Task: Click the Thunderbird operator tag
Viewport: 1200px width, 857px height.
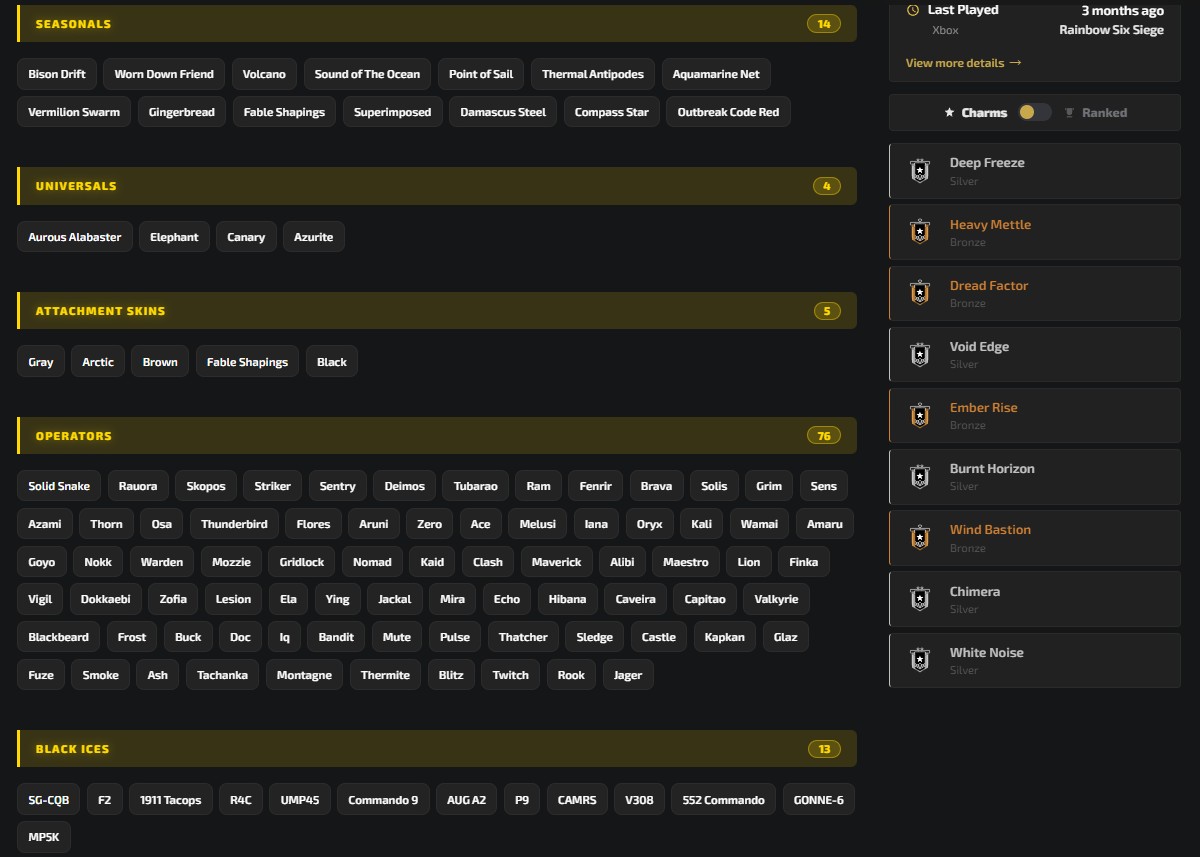Action: [234, 524]
